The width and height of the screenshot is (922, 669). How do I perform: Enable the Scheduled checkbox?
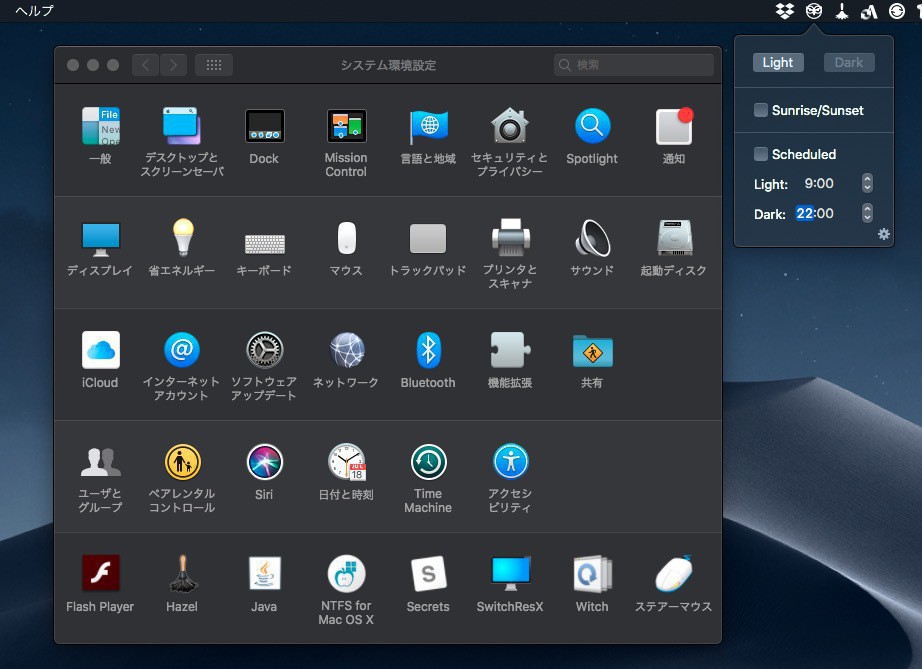pyautogui.click(x=761, y=154)
